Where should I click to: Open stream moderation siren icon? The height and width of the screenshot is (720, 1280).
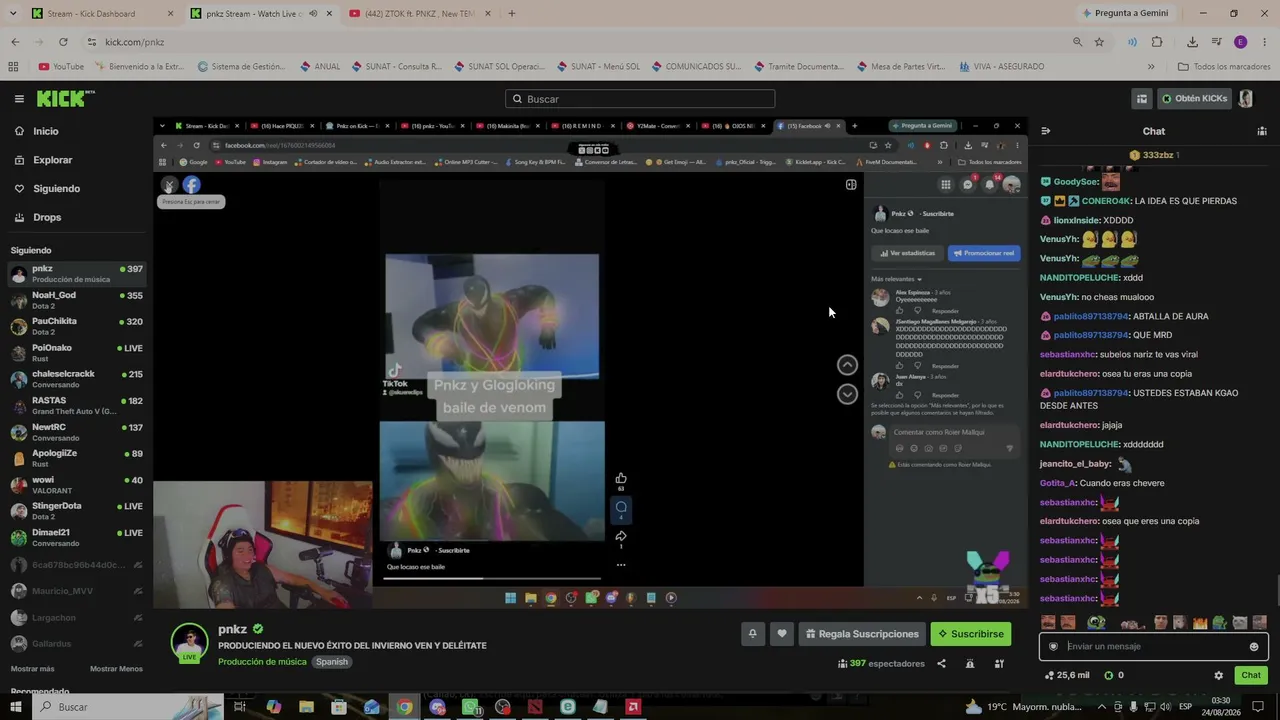pyautogui.click(x=970, y=663)
